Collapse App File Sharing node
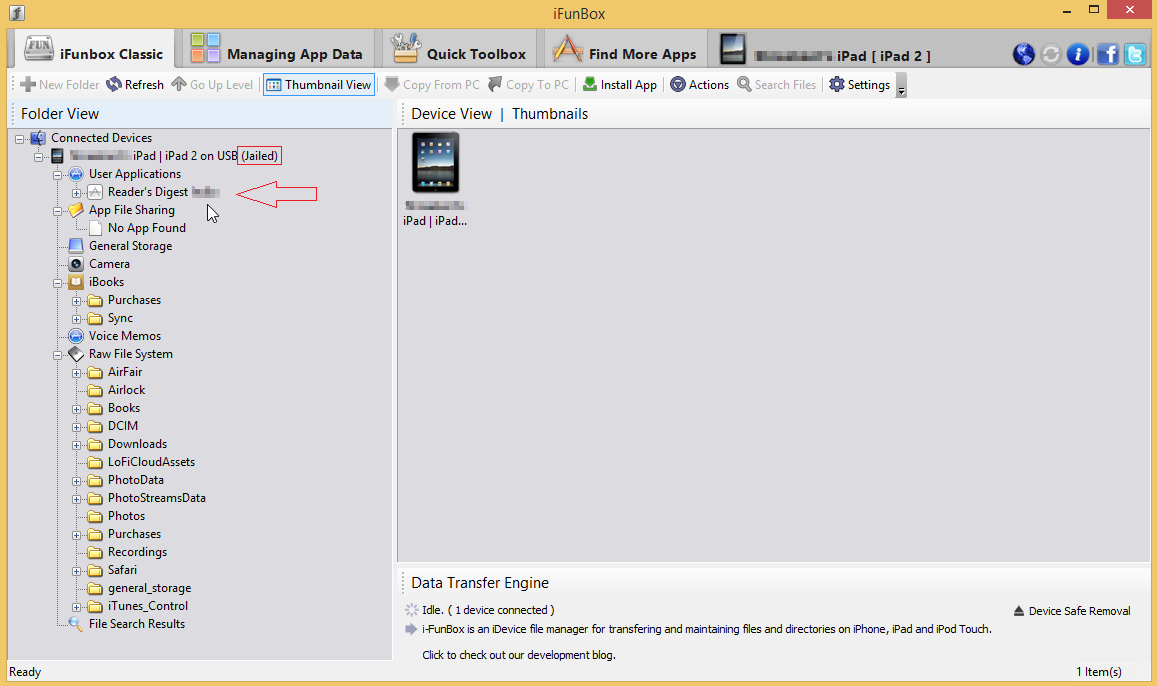Image resolution: width=1157 pixels, height=686 pixels. coord(58,211)
